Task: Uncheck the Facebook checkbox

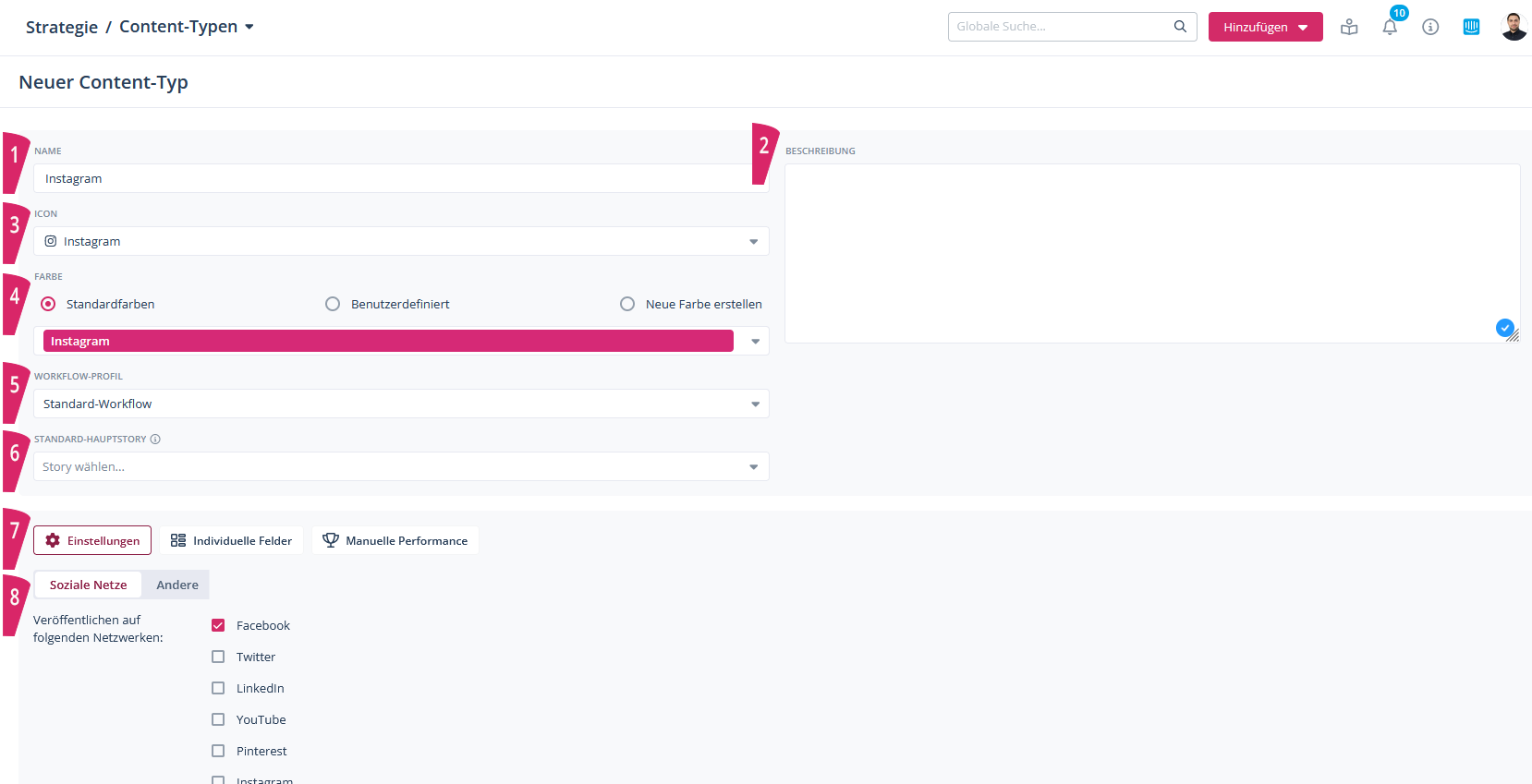Action: coord(218,625)
